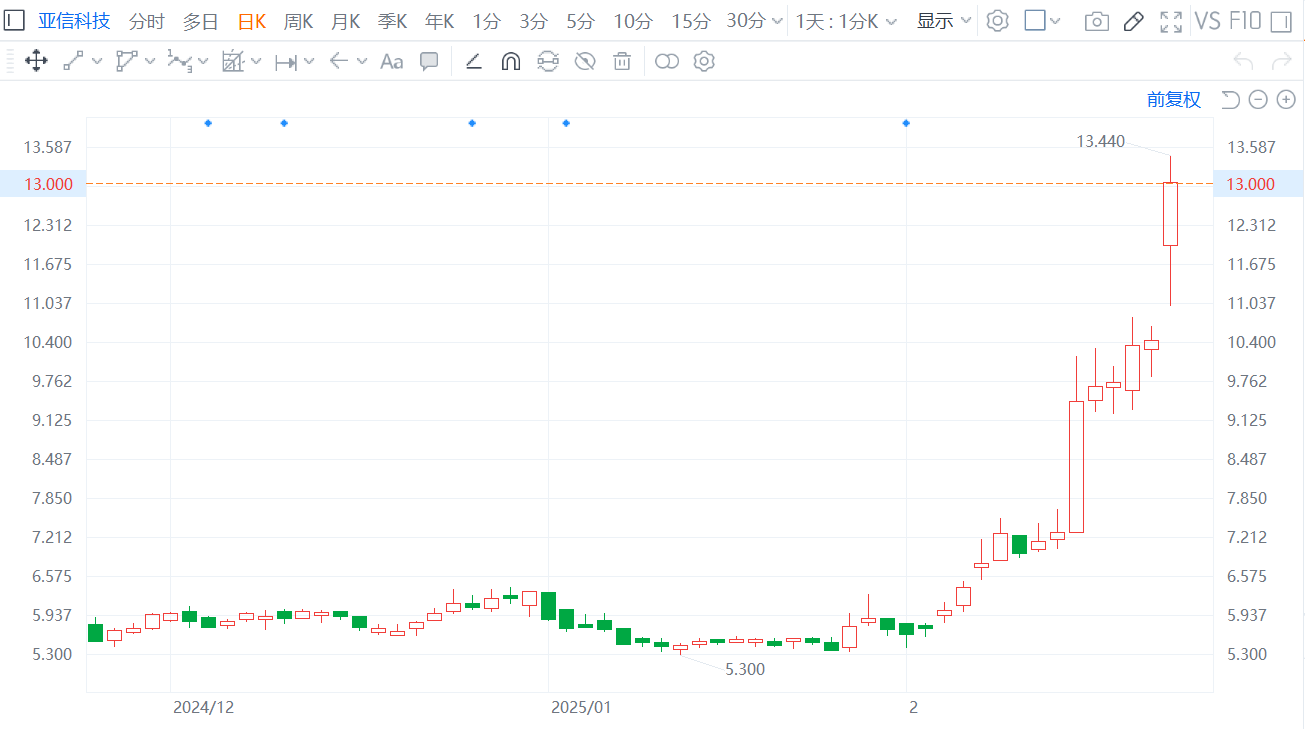Open drawing toolbar settings gear
The width and height of the screenshot is (1305, 729).
click(x=704, y=62)
